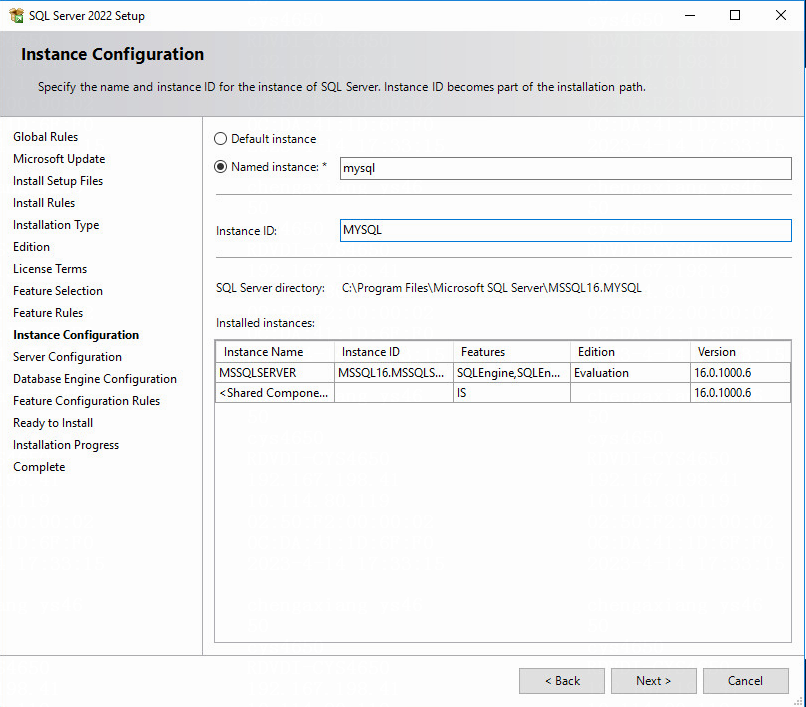The image size is (806, 707).
Task: Click the window resize grip in the corner
Action: [798, 700]
